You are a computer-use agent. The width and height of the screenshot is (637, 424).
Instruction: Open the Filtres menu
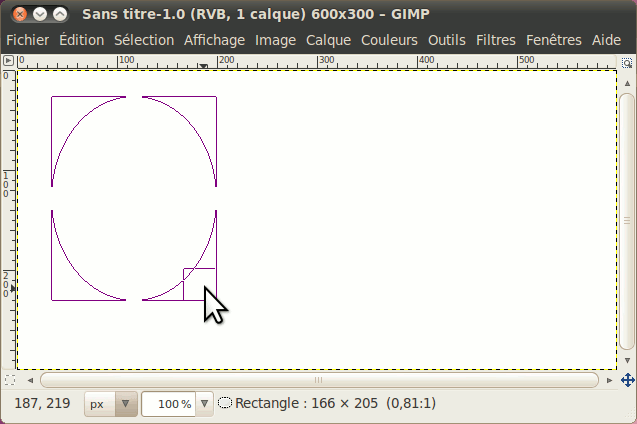click(x=496, y=40)
